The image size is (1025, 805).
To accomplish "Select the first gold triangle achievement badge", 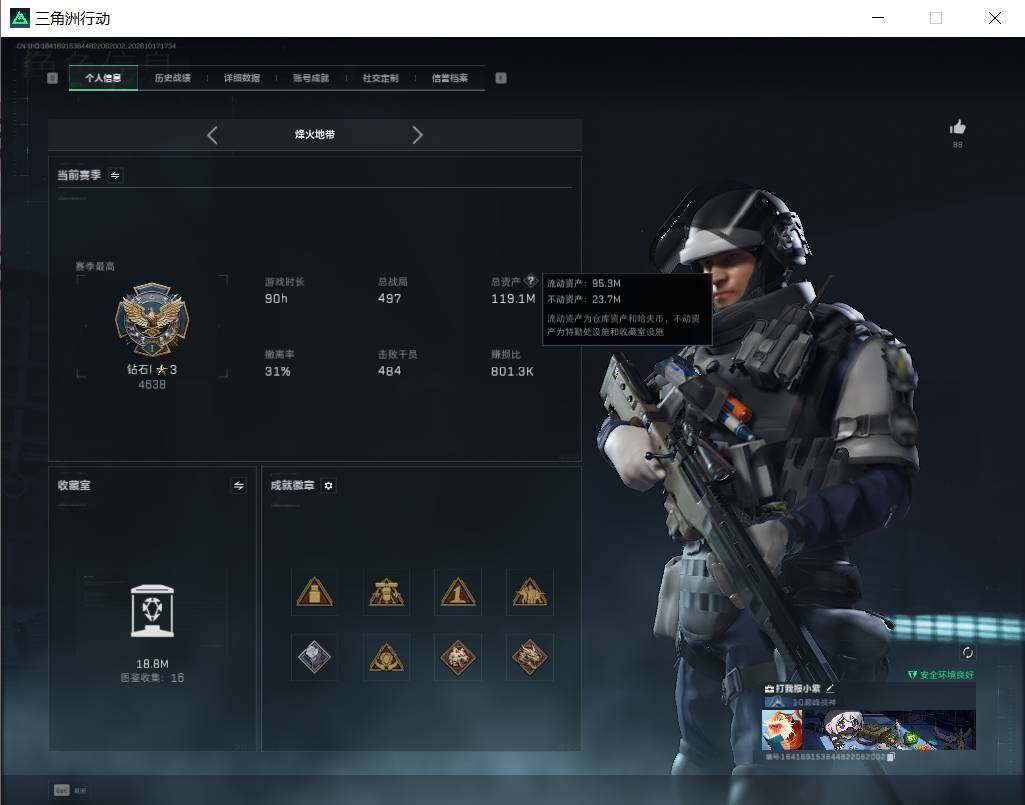I will 314,592.
